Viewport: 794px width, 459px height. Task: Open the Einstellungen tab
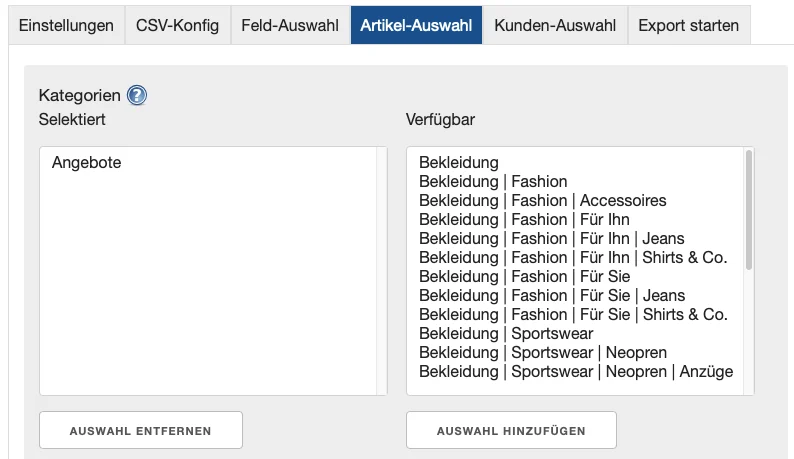coord(66,25)
